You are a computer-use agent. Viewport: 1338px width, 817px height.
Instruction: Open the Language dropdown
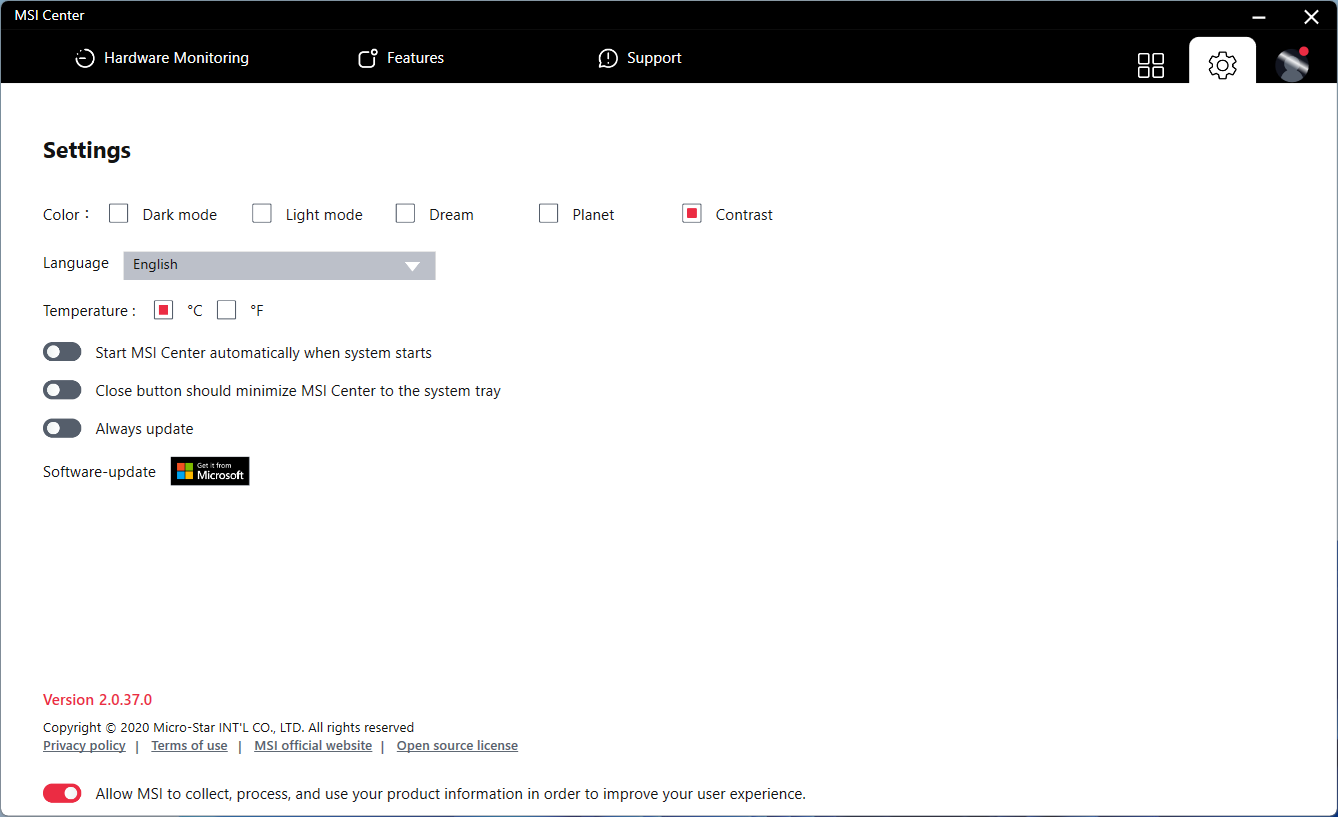278,265
